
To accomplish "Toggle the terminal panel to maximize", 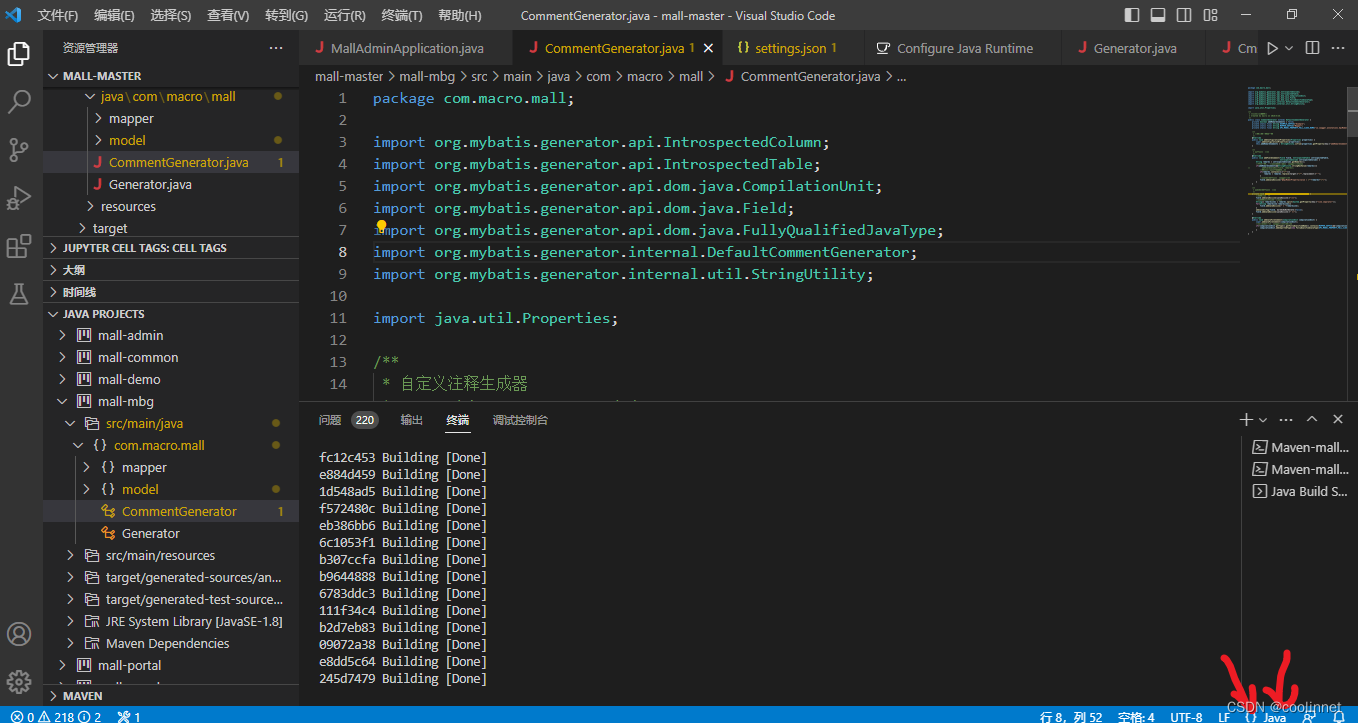I will (x=1312, y=419).
